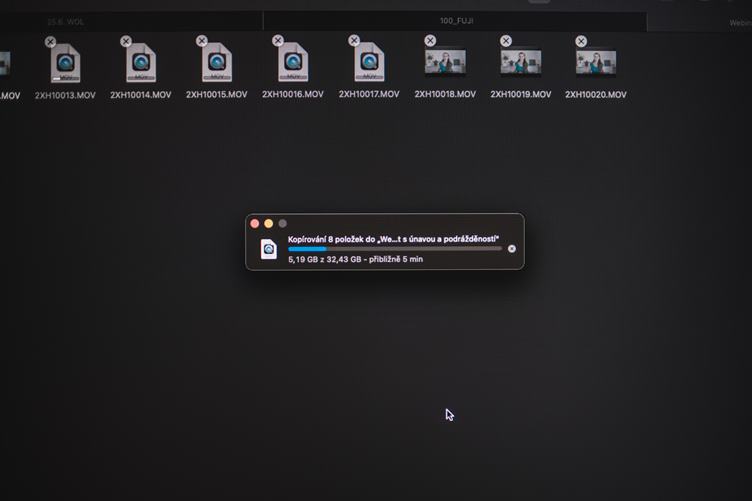Select the 2XH10014.MOV file icon
752x501 pixels.
pos(141,63)
